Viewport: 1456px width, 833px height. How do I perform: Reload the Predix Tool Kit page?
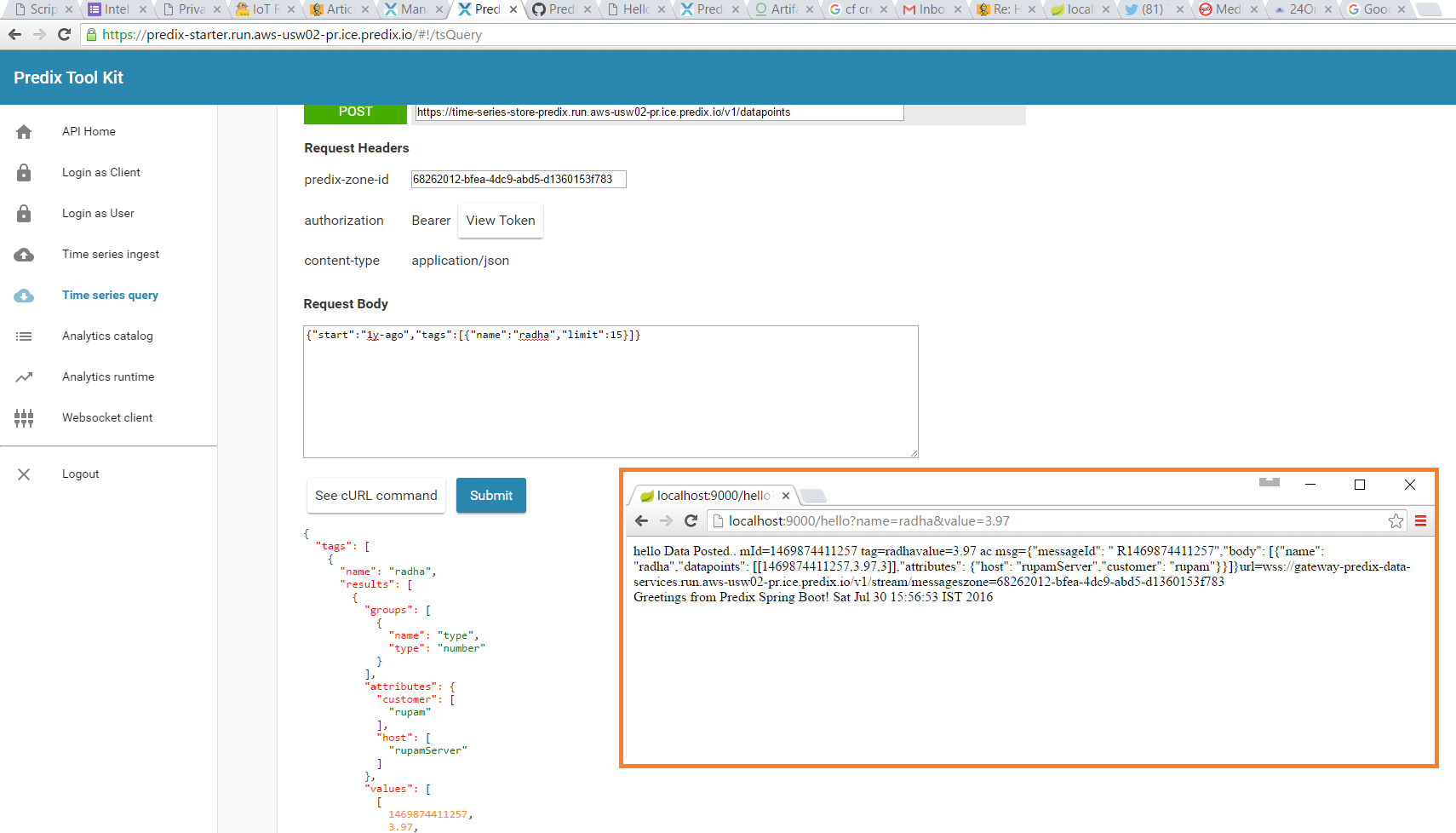tap(64, 35)
